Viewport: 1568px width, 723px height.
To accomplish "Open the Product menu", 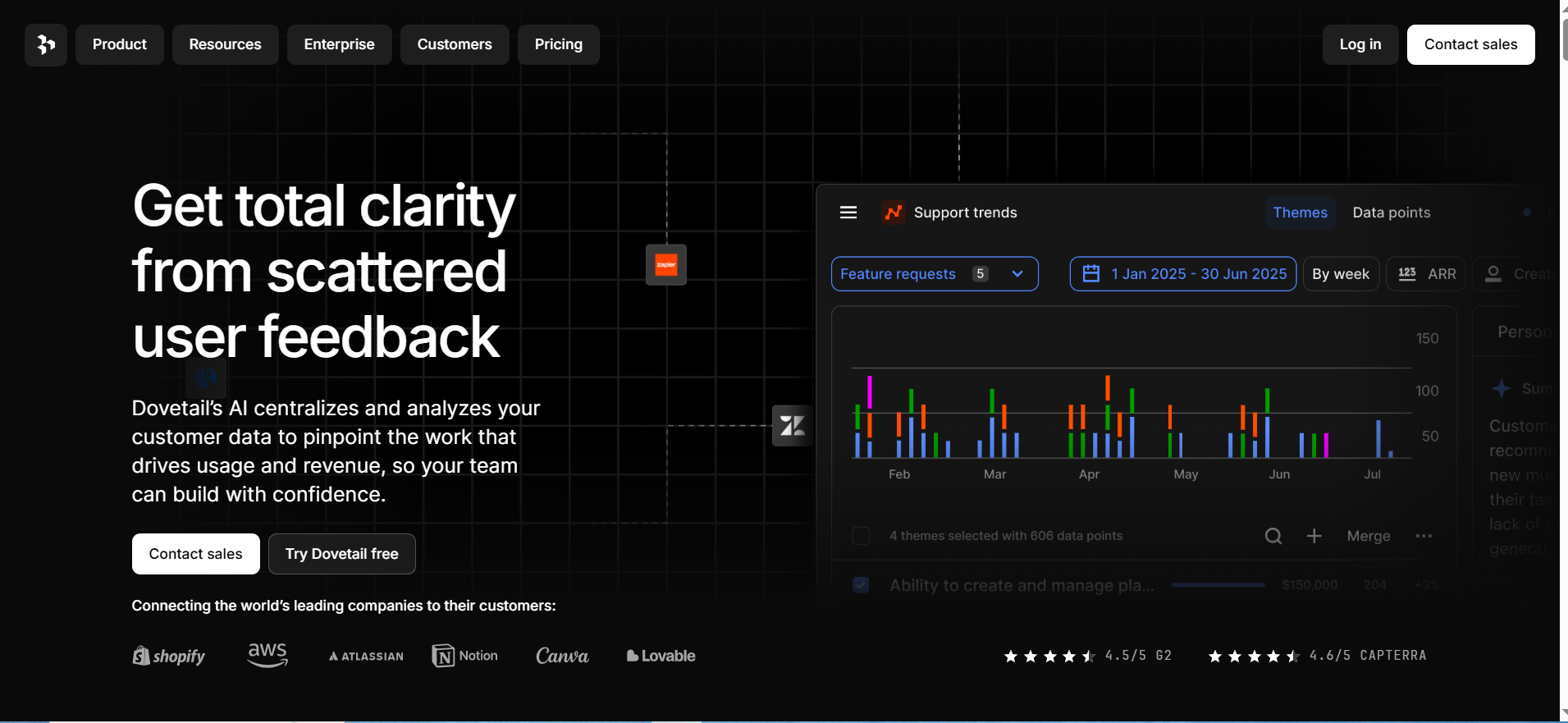I will tap(120, 44).
